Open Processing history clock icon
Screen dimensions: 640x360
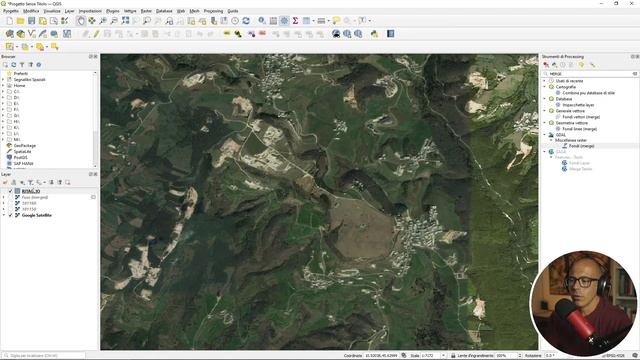pyautogui.click(x=563, y=65)
